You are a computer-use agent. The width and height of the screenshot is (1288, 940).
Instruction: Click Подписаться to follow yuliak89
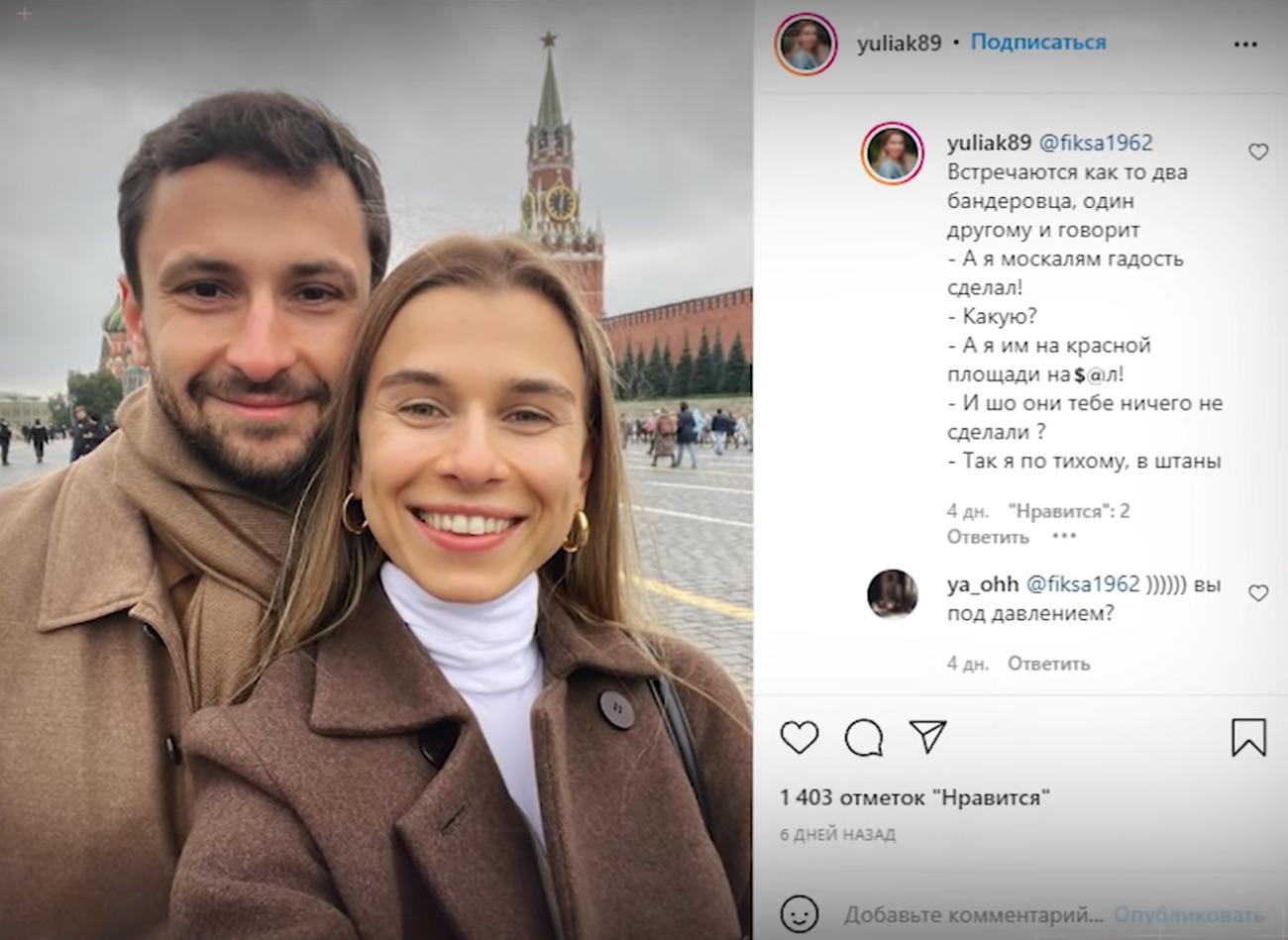click(x=1038, y=42)
